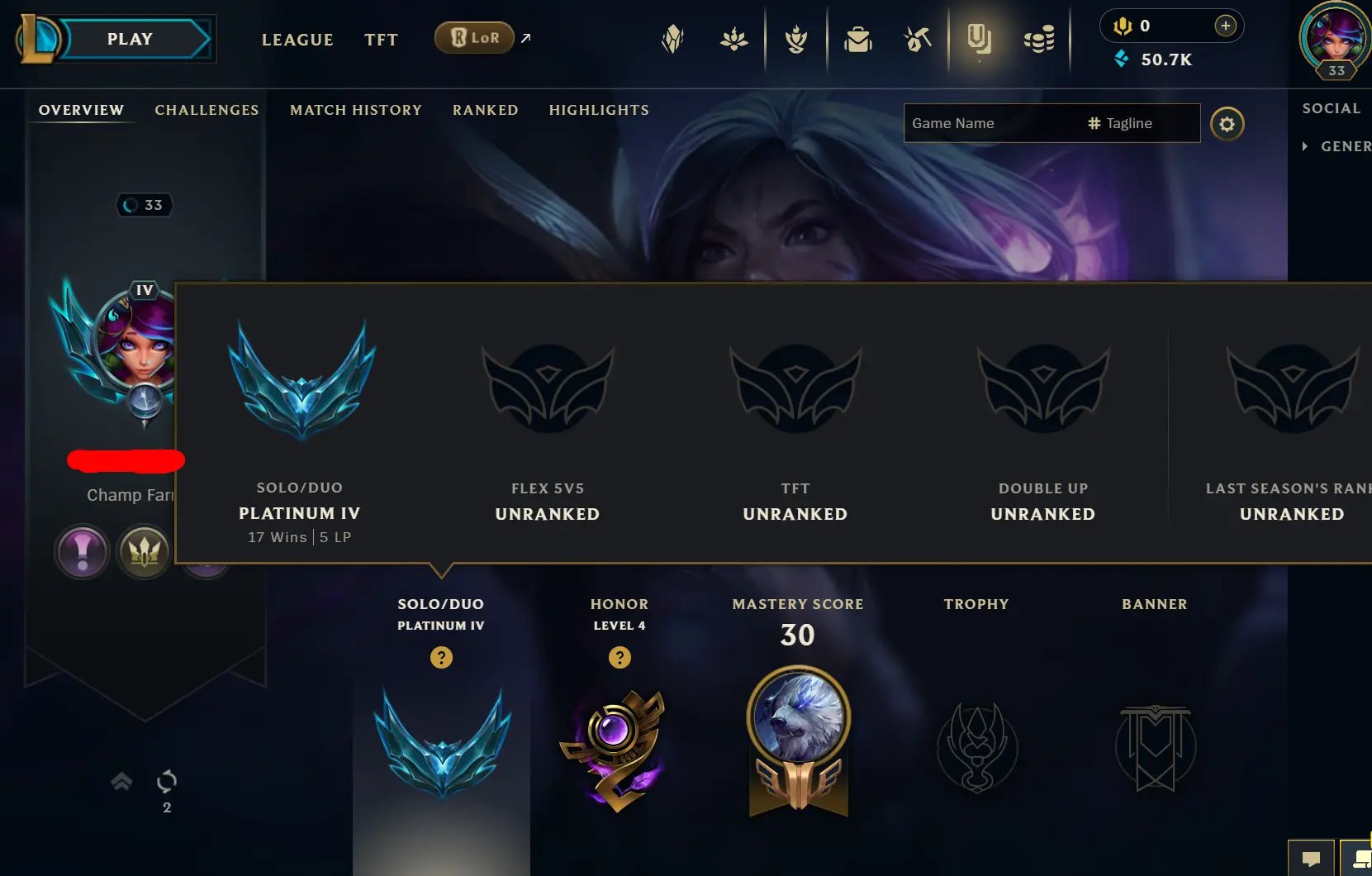Image resolution: width=1372 pixels, height=876 pixels.
Task: Open the Challenges tab
Action: pyautogui.click(x=207, y=110)
